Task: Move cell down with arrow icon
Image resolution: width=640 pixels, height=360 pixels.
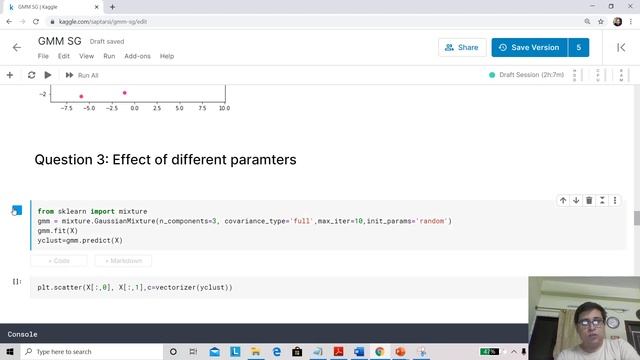Action: (576, 200)
